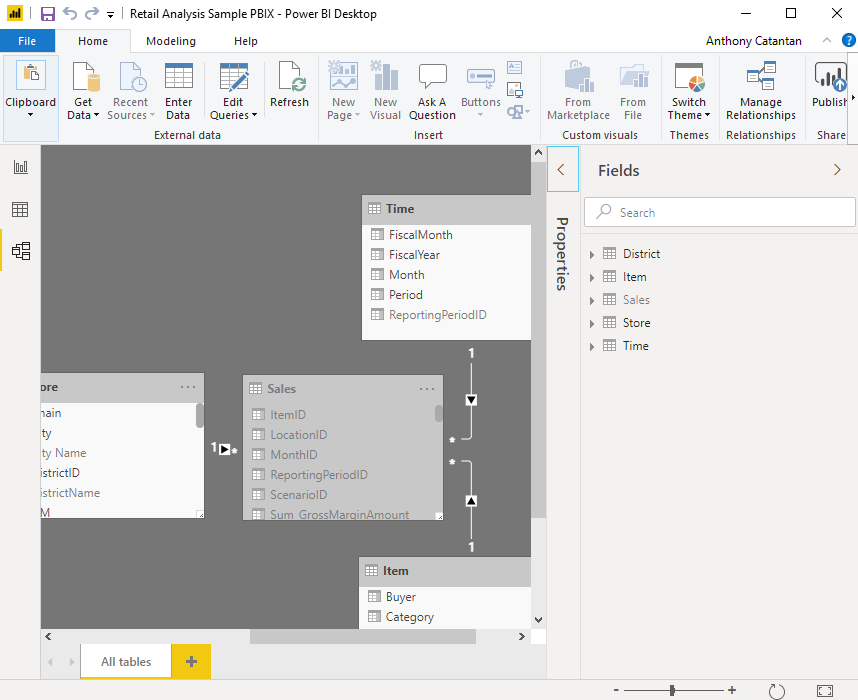Click Time-to-Sales relationship filter arrow

coord(471,400)
